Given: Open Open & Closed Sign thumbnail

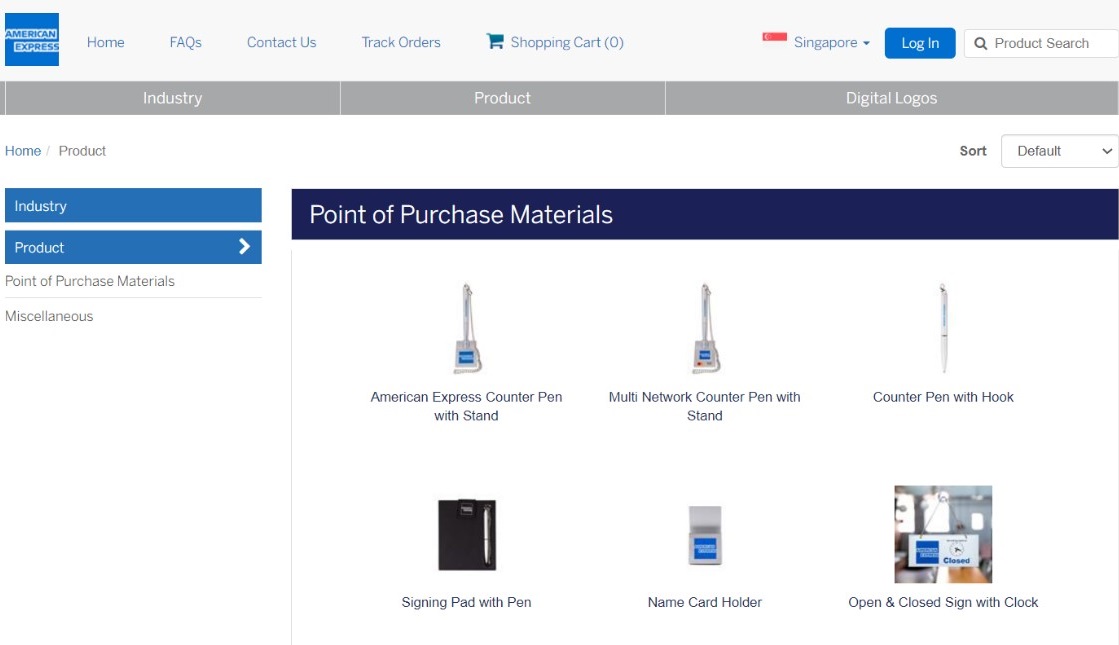Looking at the screenshot, I should tap(943, 534).
